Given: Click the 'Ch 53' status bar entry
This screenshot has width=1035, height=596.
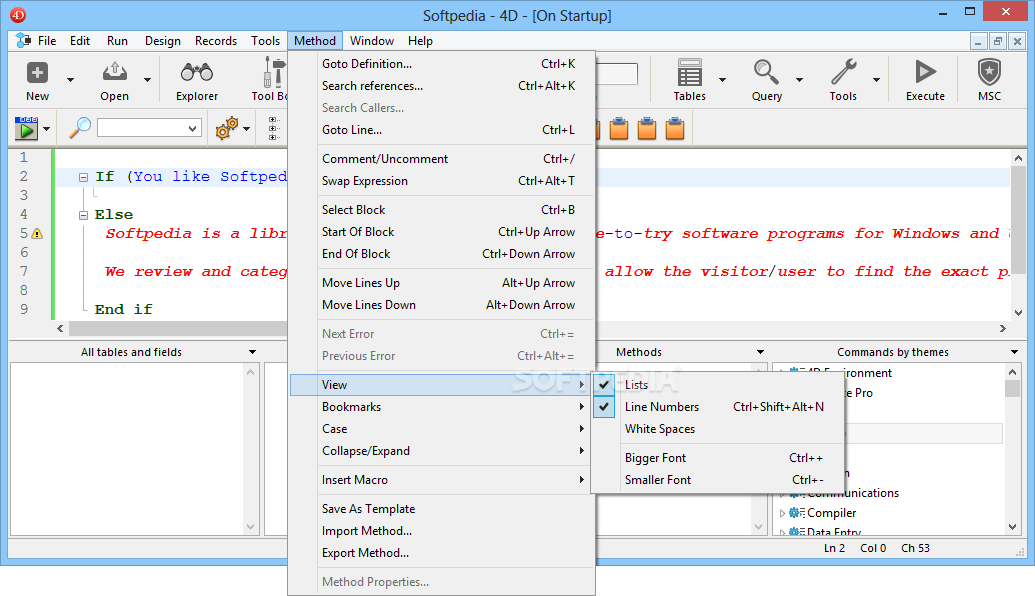Looking at the screenshot, I should [x=915, y=548].
